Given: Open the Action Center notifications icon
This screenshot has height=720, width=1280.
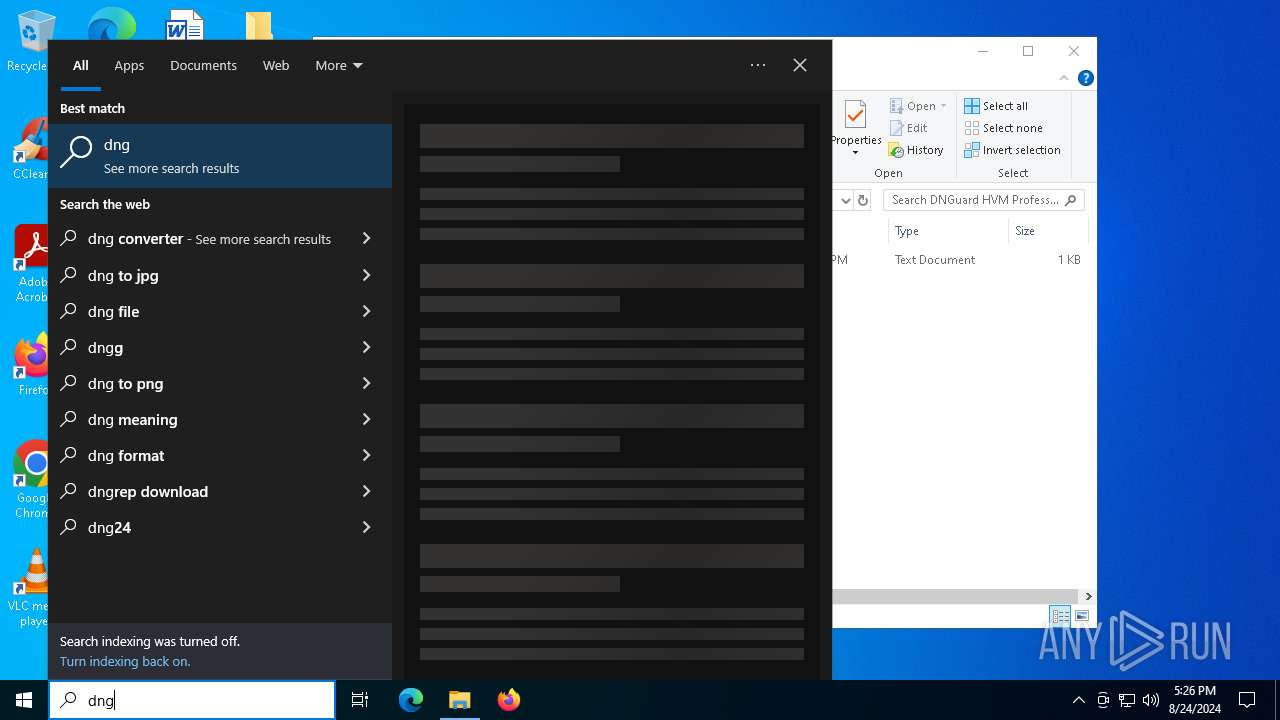Looking at the screenshot, I should pyautogui.click(x=1247, y=700).
